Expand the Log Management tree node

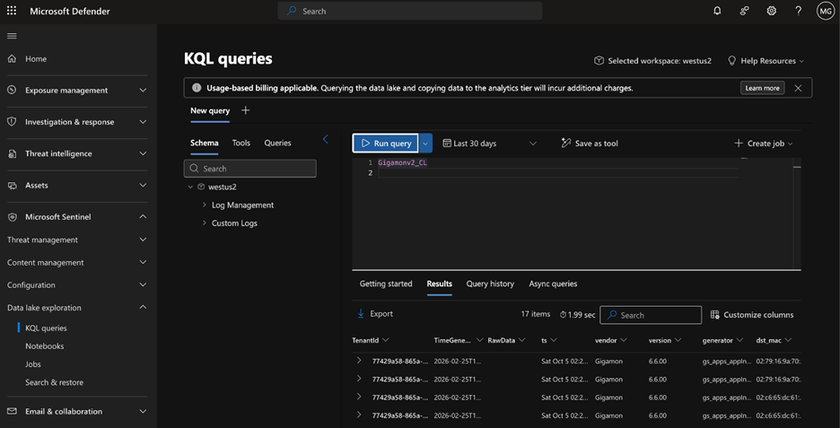pyautogui.click(x=205, y=205)
